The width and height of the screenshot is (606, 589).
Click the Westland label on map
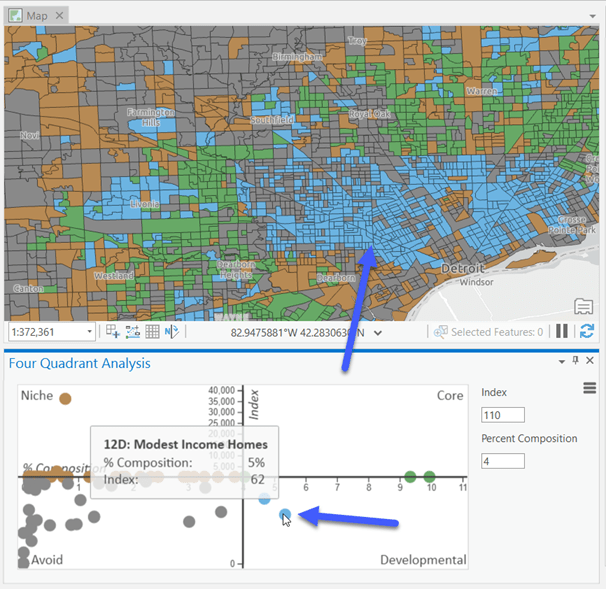114,276
